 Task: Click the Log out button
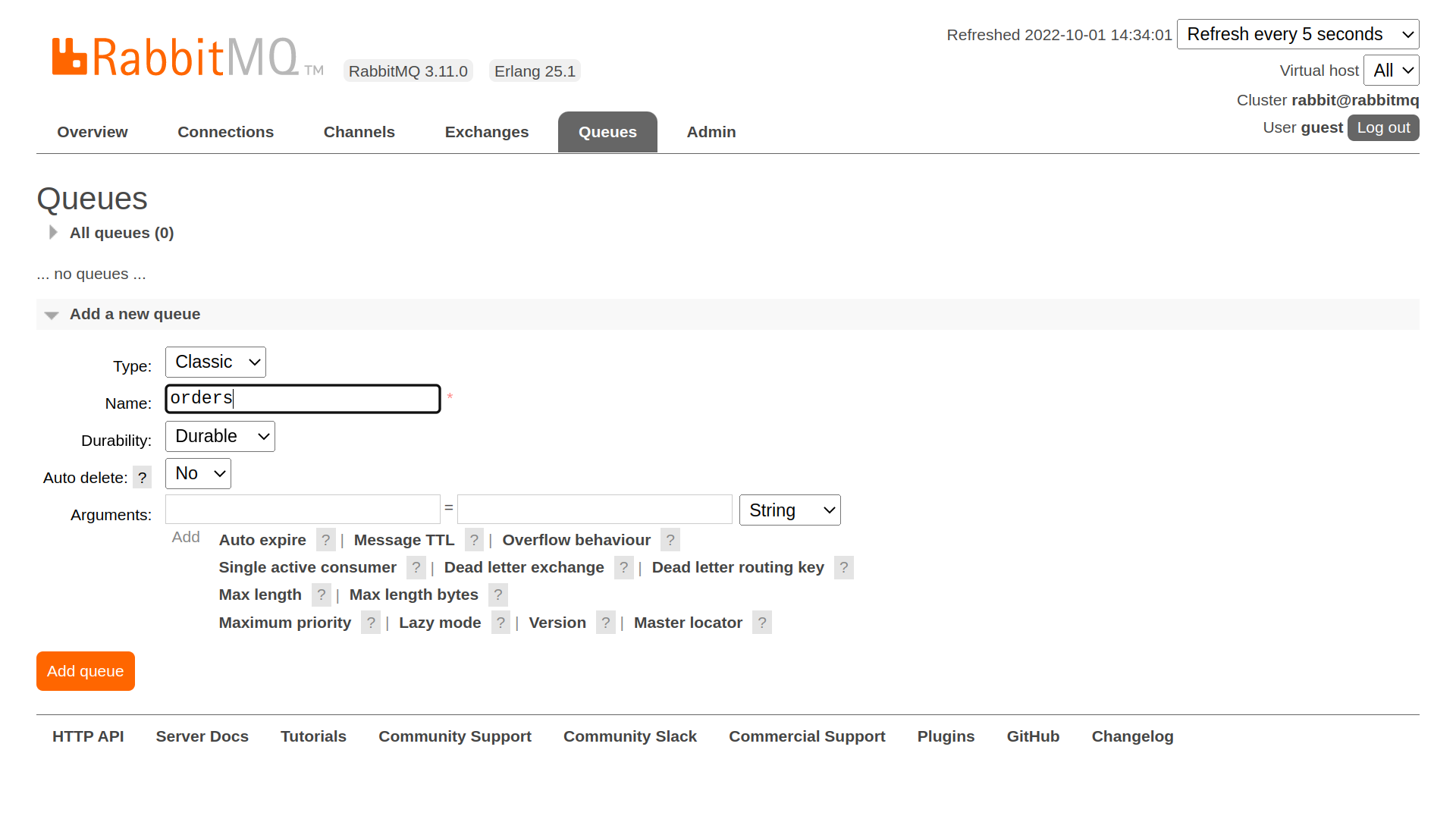point(1382,127)
